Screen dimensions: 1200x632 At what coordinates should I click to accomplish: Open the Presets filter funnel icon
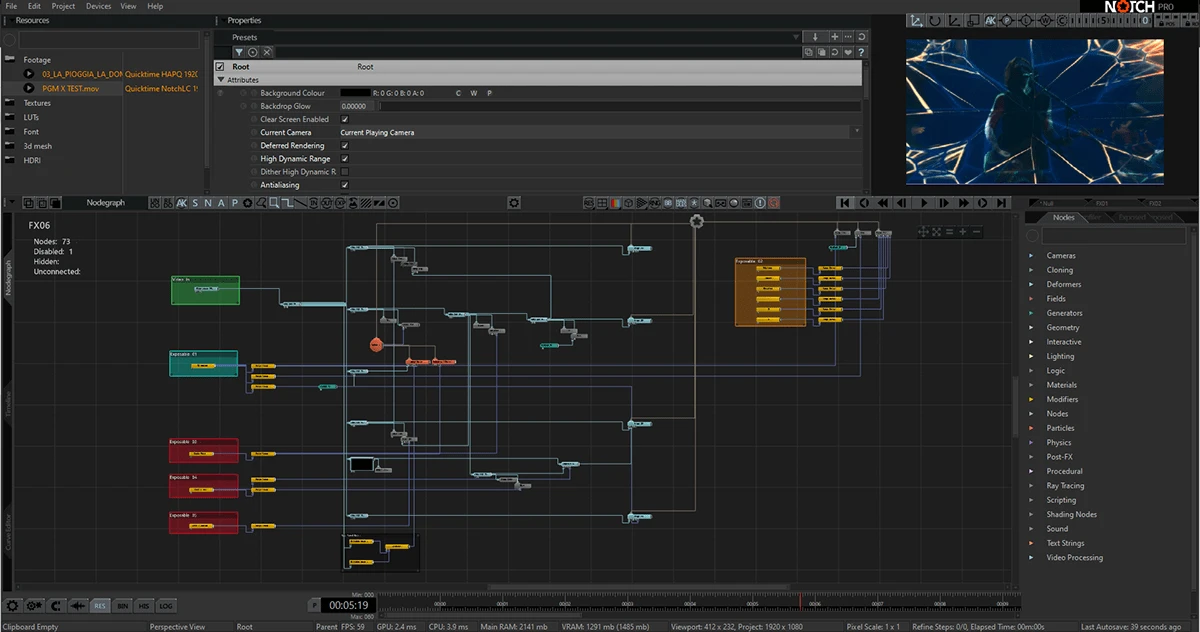click(x=239, y=52)
